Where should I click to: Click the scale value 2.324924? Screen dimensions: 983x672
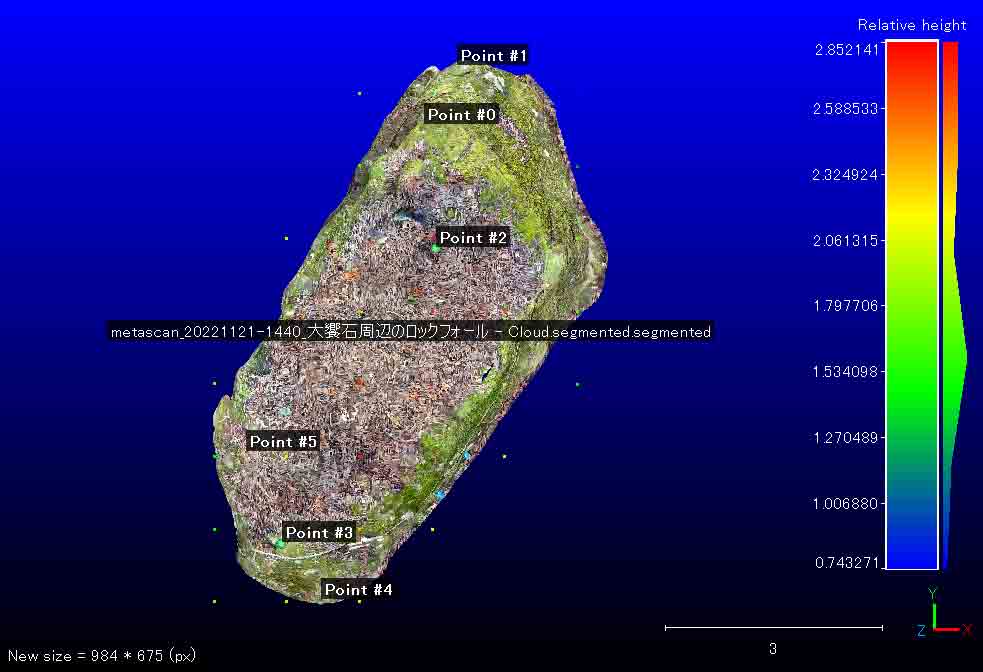845,174
